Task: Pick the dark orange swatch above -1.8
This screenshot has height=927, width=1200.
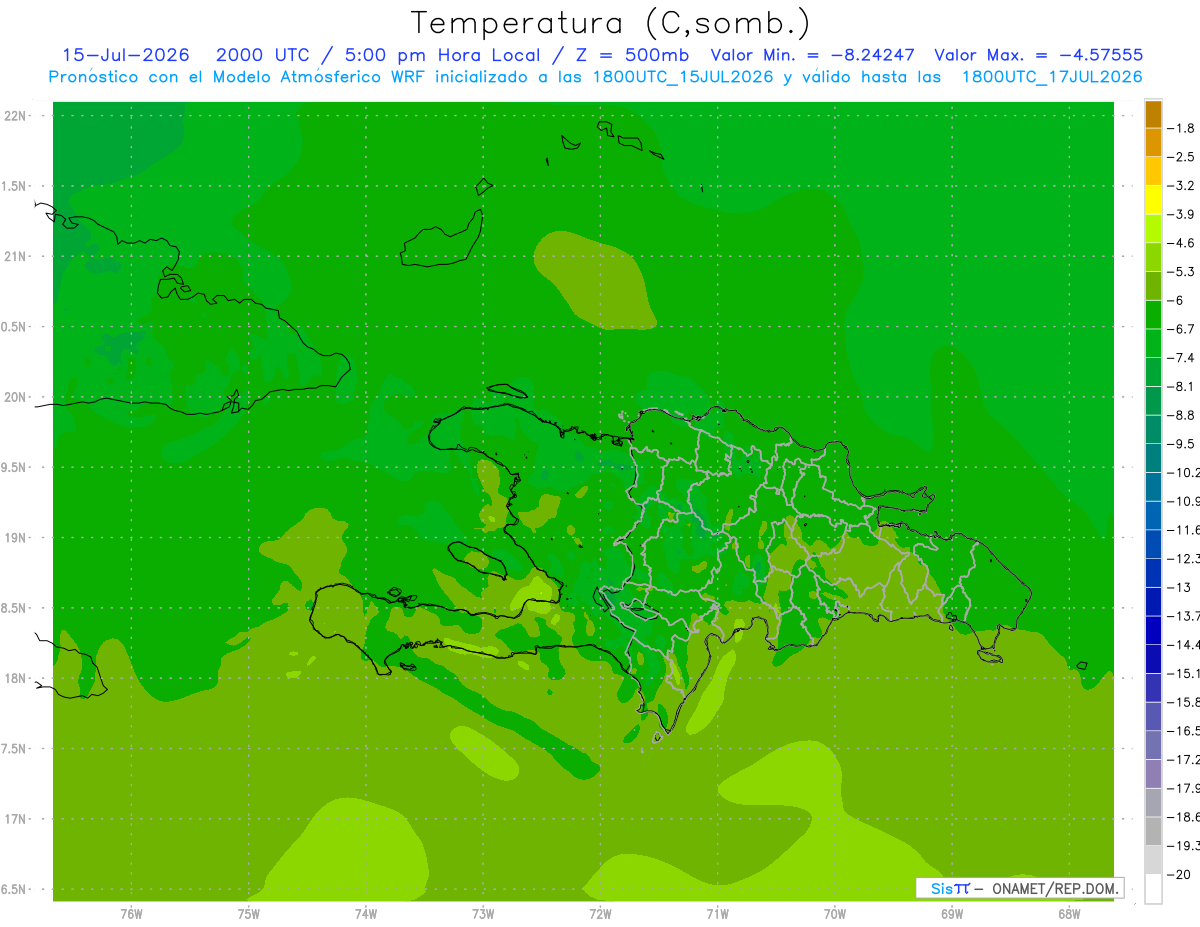Action: click(x=1153, y=114)
